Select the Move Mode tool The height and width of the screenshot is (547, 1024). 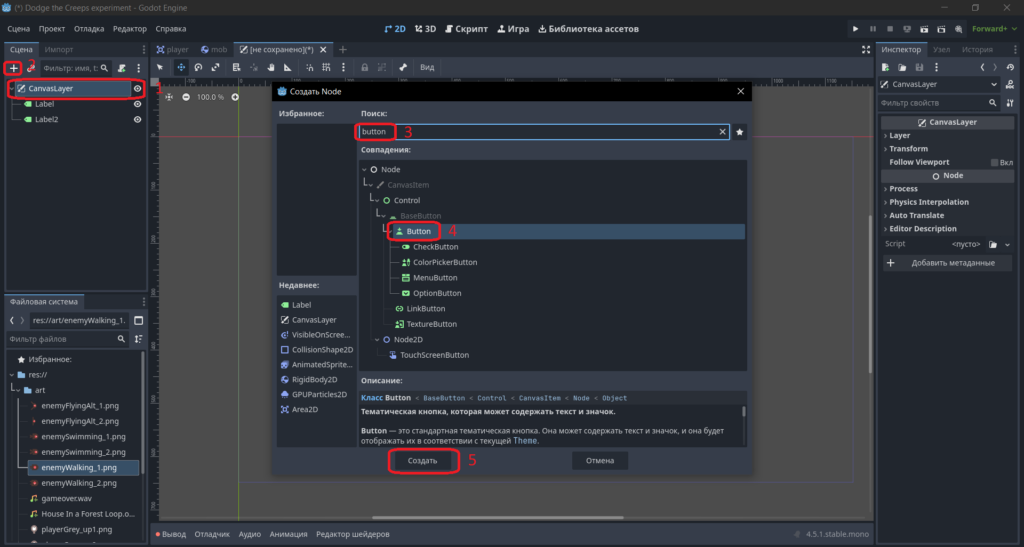pyautogui.click(x=181, y=67)
